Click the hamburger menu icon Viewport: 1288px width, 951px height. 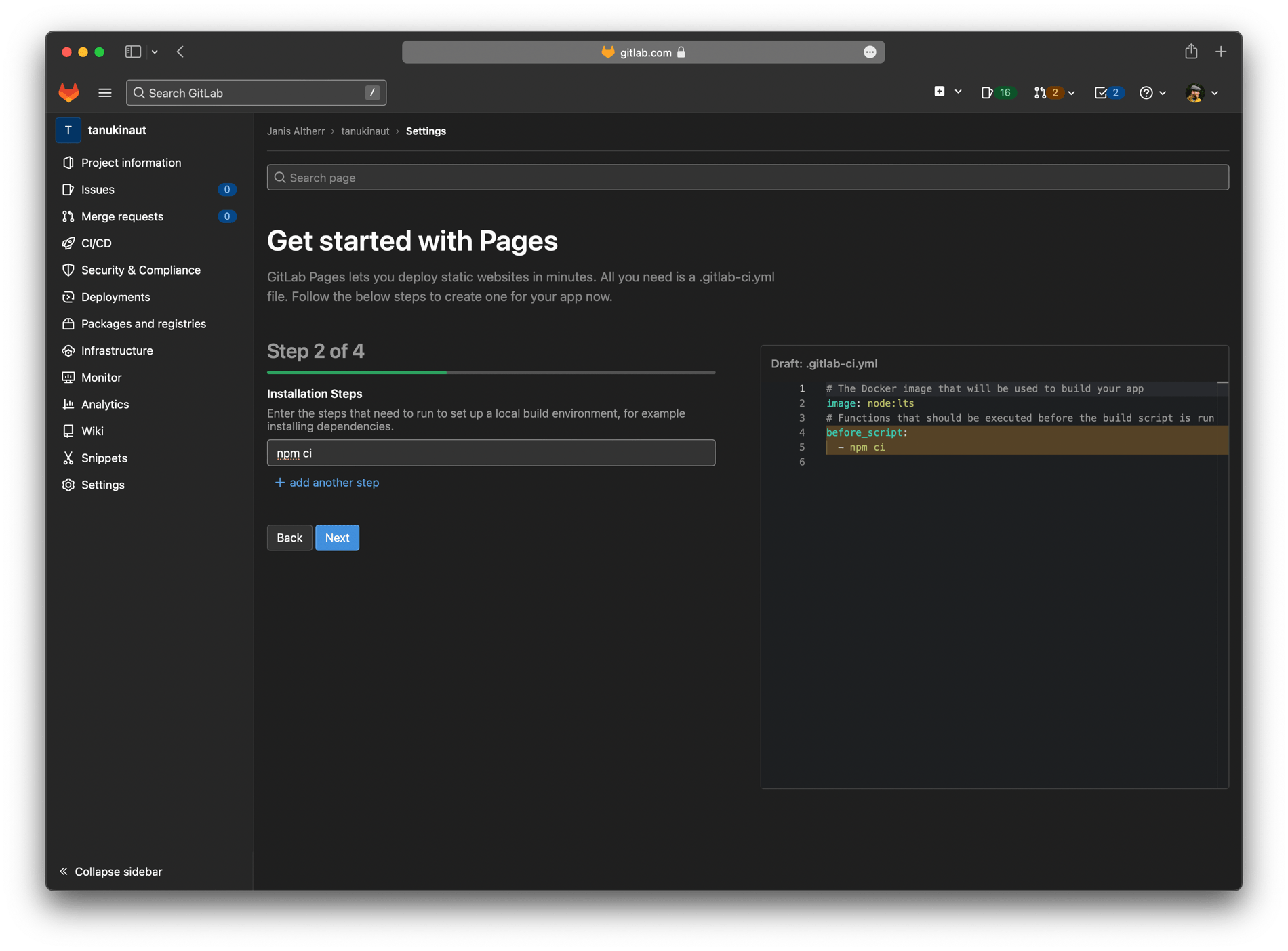104,92
